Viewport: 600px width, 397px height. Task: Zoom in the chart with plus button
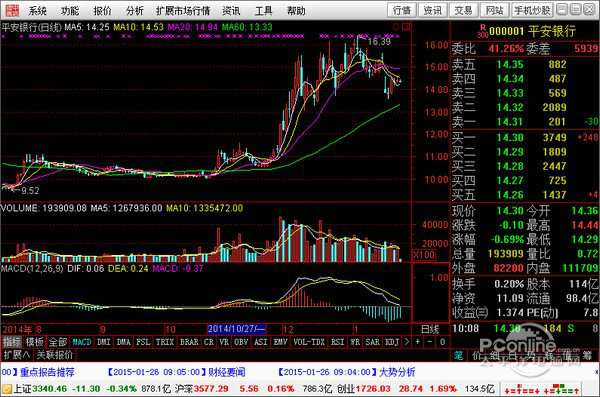click(417, 342)
